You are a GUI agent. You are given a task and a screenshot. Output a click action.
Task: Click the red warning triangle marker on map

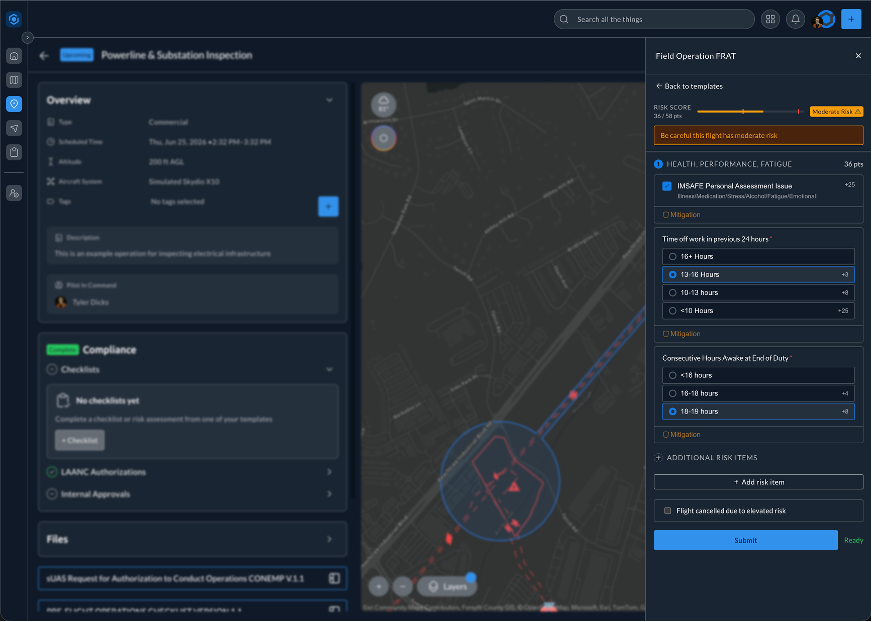514,487
